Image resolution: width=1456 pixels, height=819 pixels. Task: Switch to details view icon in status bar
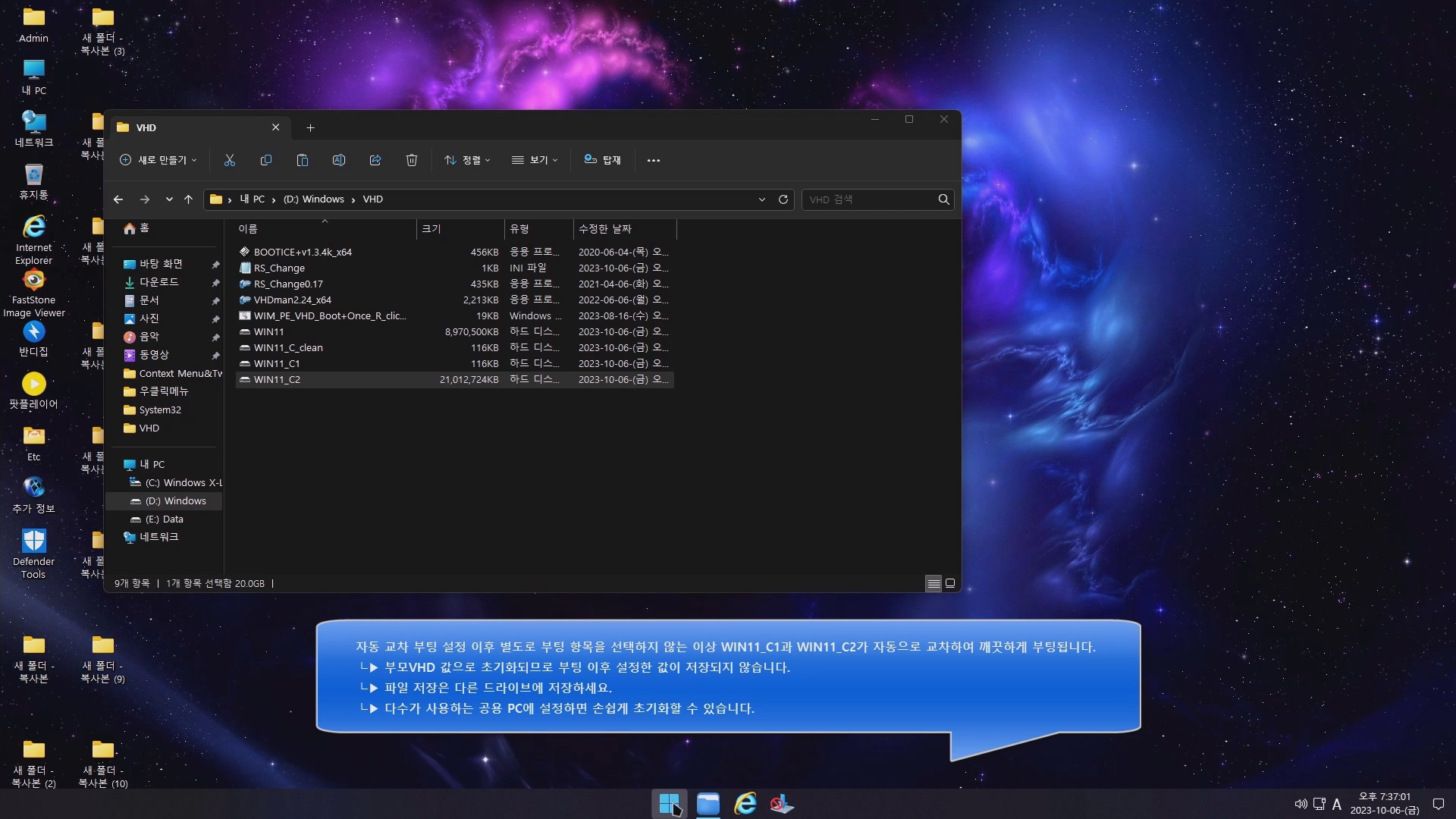click(934, 583)
